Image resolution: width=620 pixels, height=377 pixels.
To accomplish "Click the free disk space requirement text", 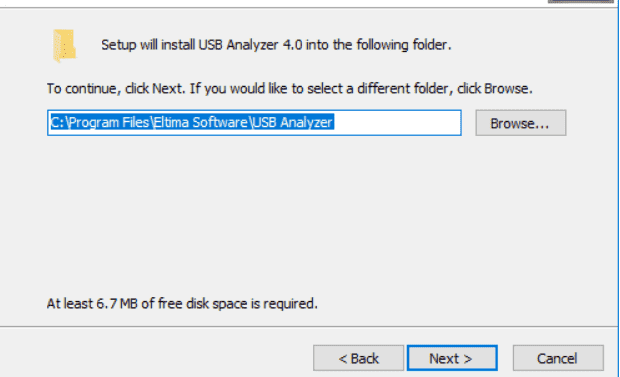I will point(182,303).
